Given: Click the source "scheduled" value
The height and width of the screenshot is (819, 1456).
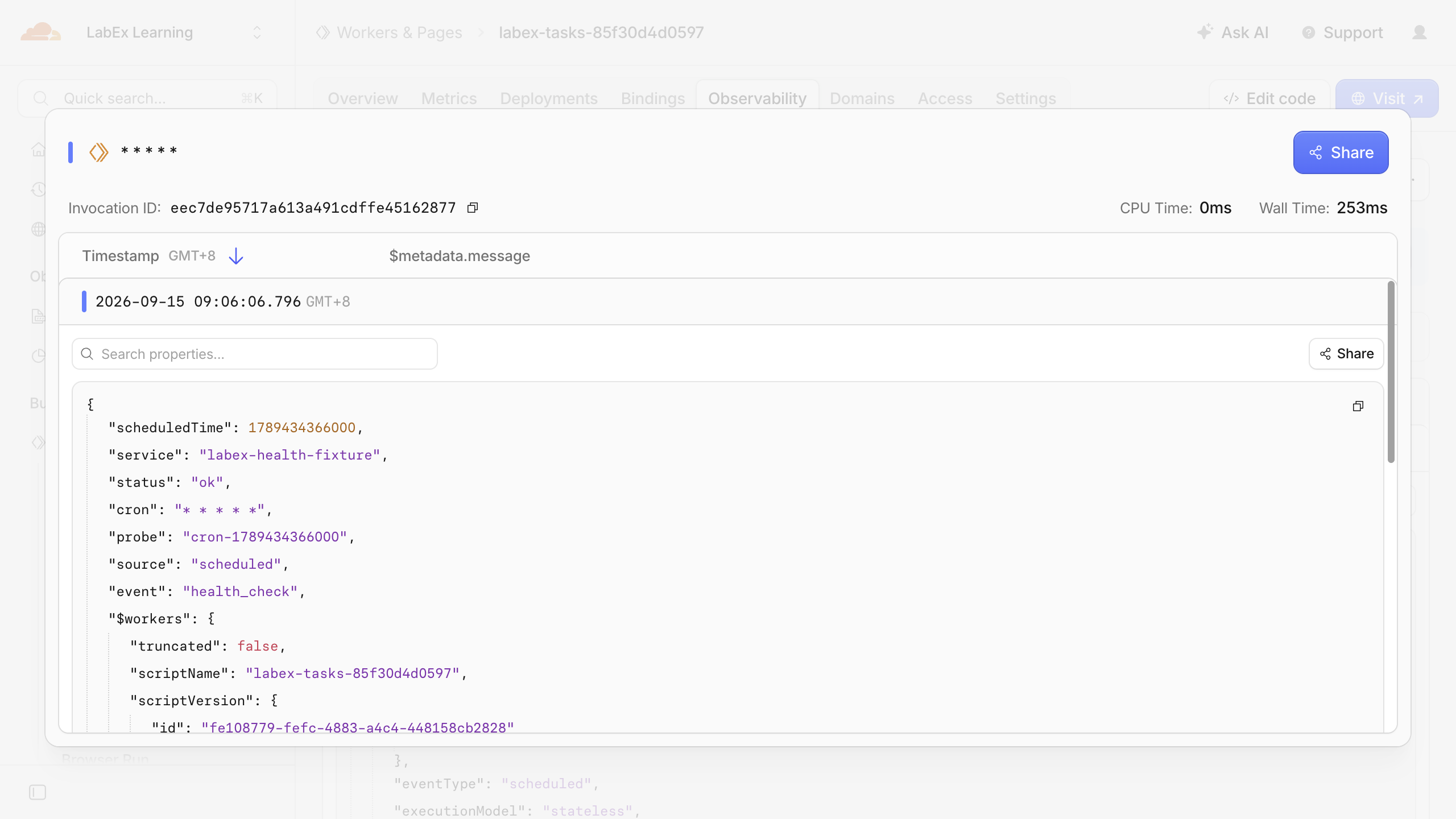Looking at the screenshot, I should (236, 564).
